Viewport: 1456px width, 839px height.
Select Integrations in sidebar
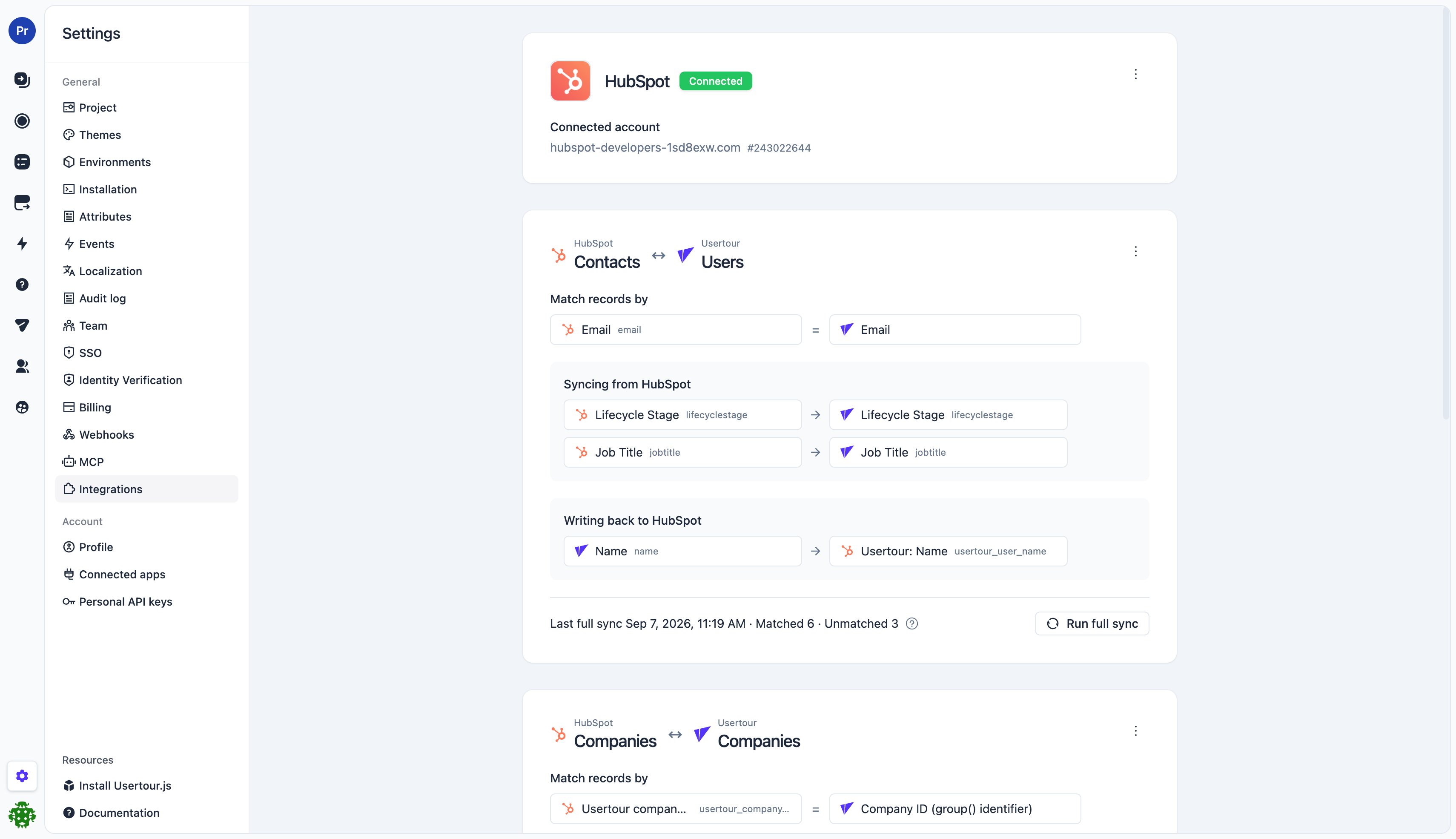click(146, 488)
